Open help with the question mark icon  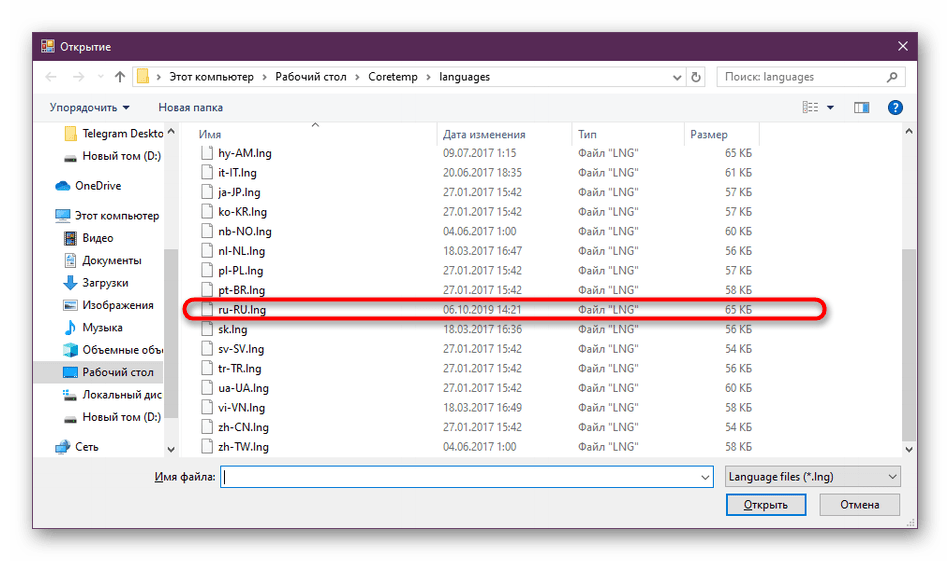(895, 107)
